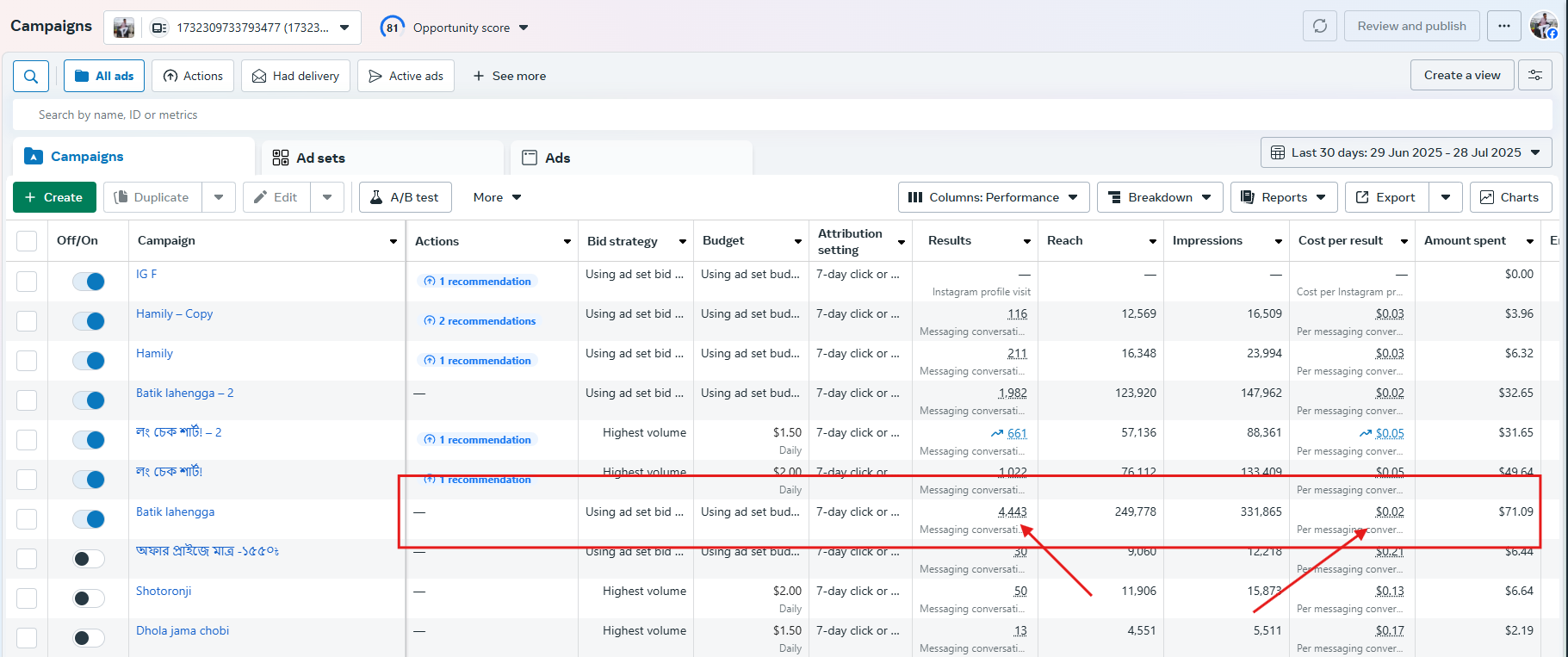The width and height of the screenshot is (1568, 657).
Task: Open the three-dots more options menu
Action: tap(1503, 26)
